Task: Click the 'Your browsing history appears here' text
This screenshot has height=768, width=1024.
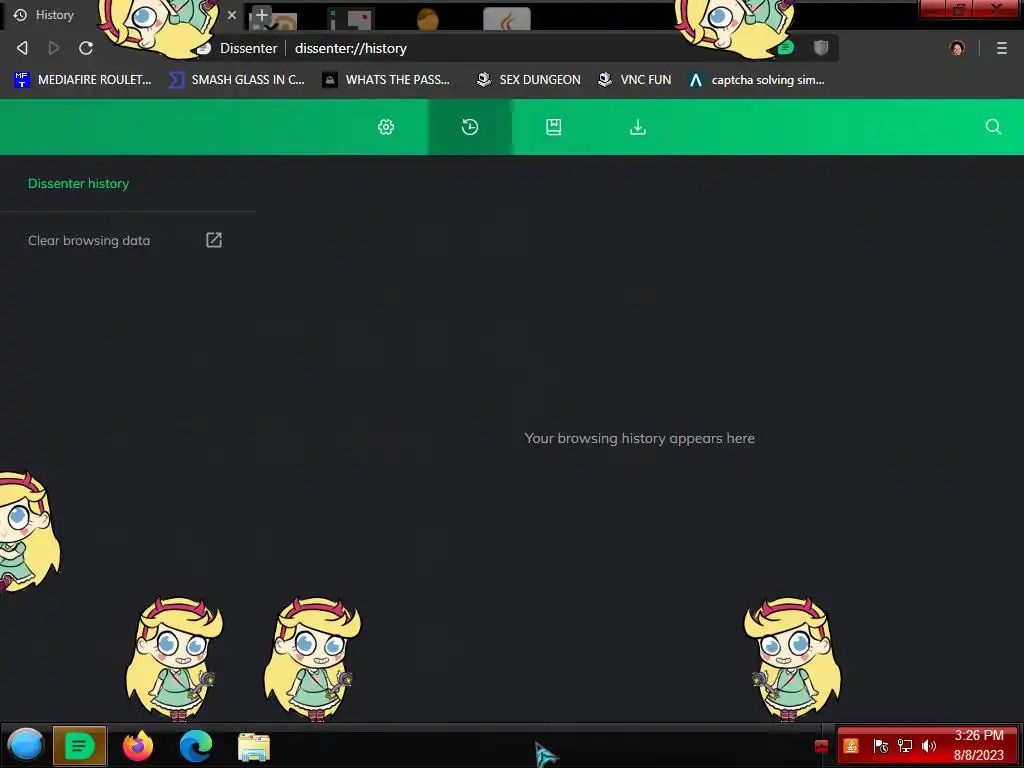Action: 639,438
